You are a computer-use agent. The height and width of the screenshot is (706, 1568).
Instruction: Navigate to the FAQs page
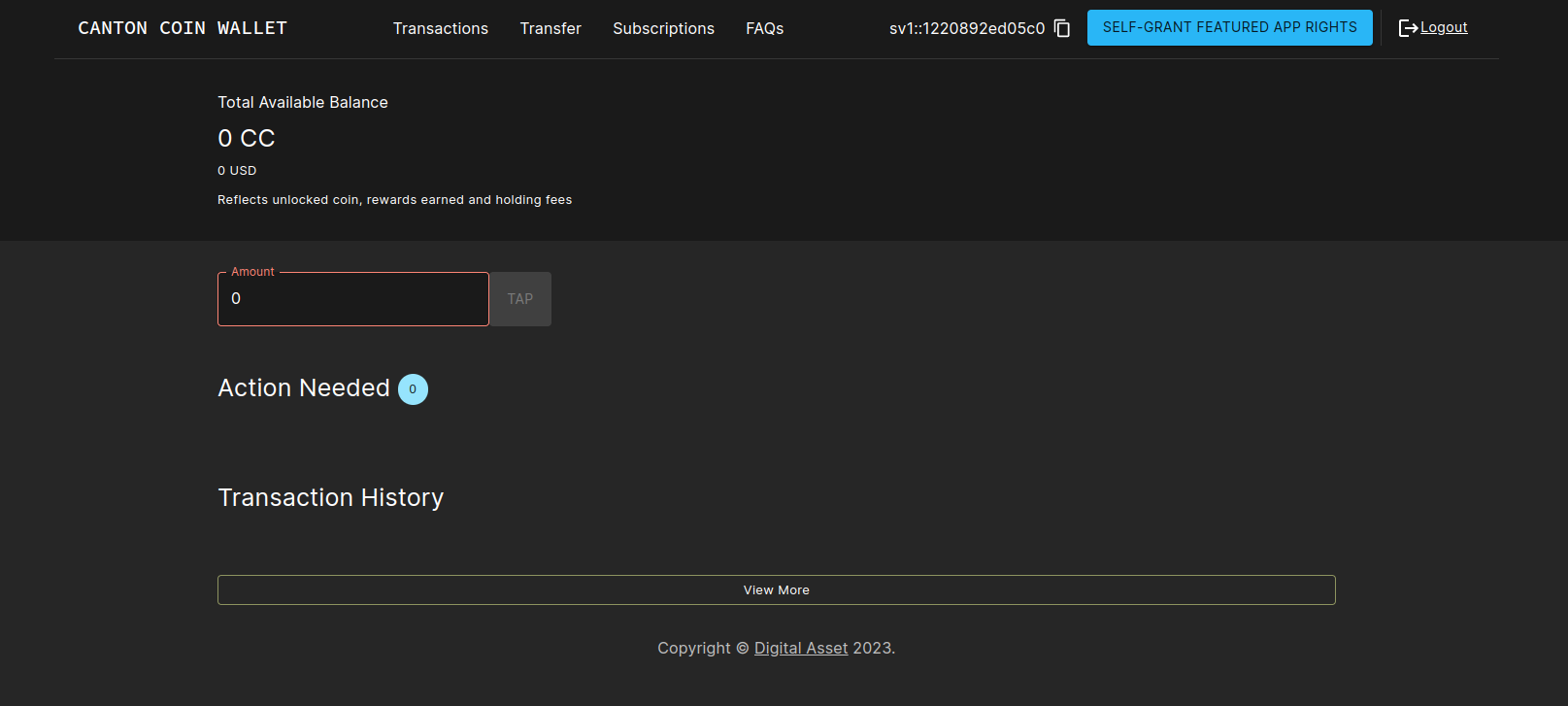(x=764, y=28)
